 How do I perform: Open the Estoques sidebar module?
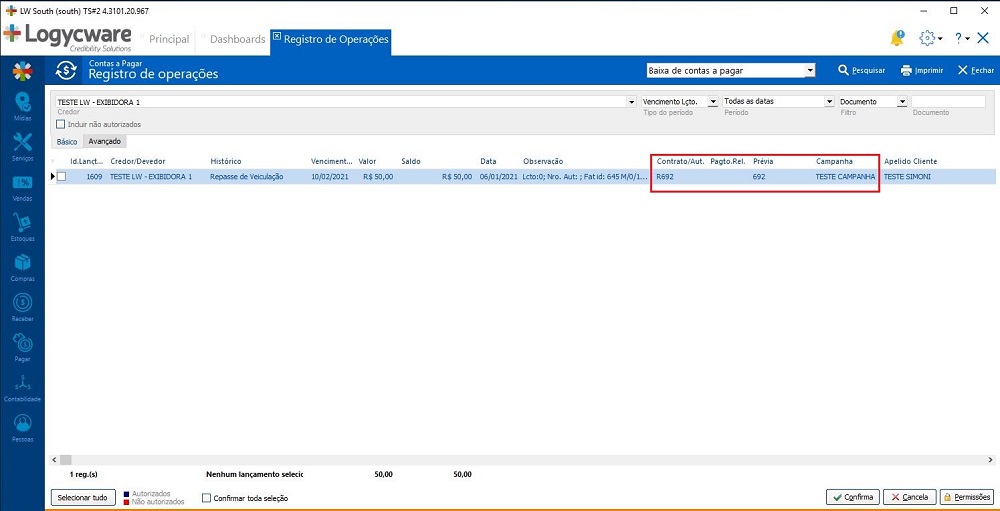pos(22,227)
